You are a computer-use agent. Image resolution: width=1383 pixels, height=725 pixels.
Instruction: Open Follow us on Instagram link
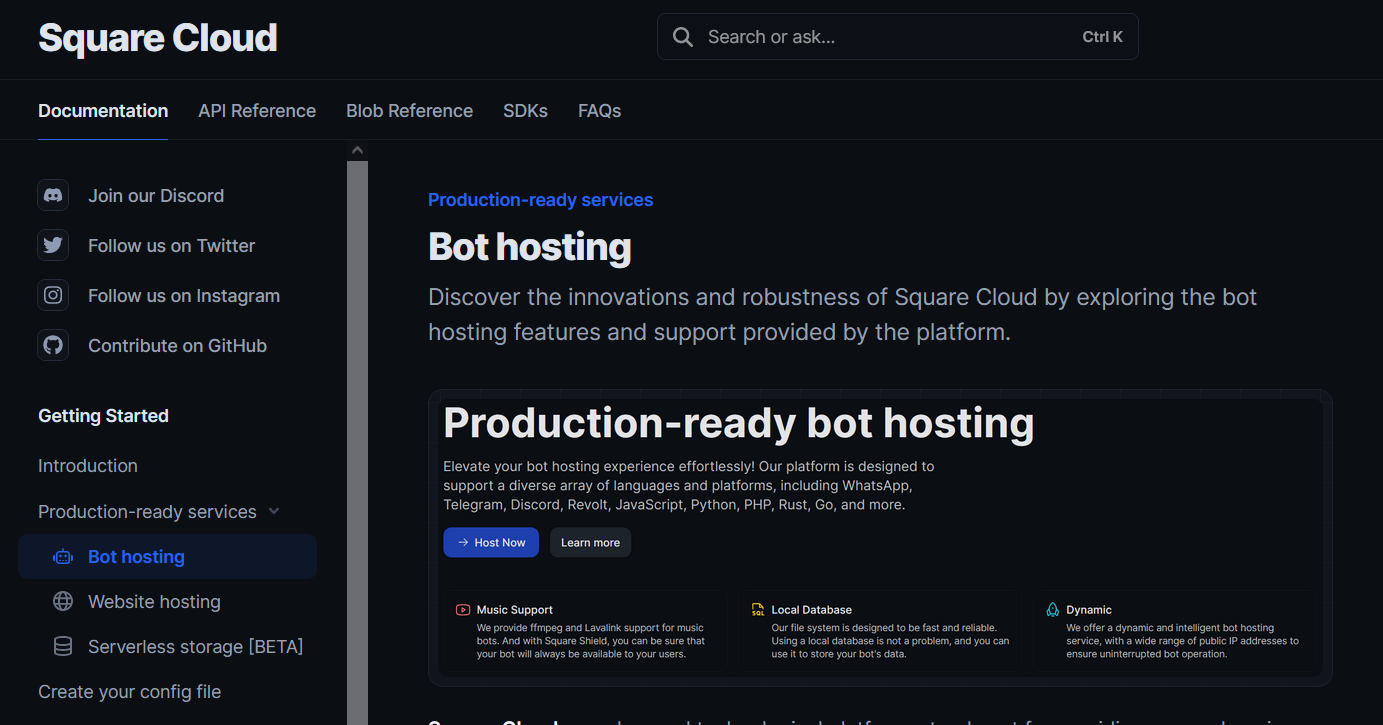tap(184, 296)
